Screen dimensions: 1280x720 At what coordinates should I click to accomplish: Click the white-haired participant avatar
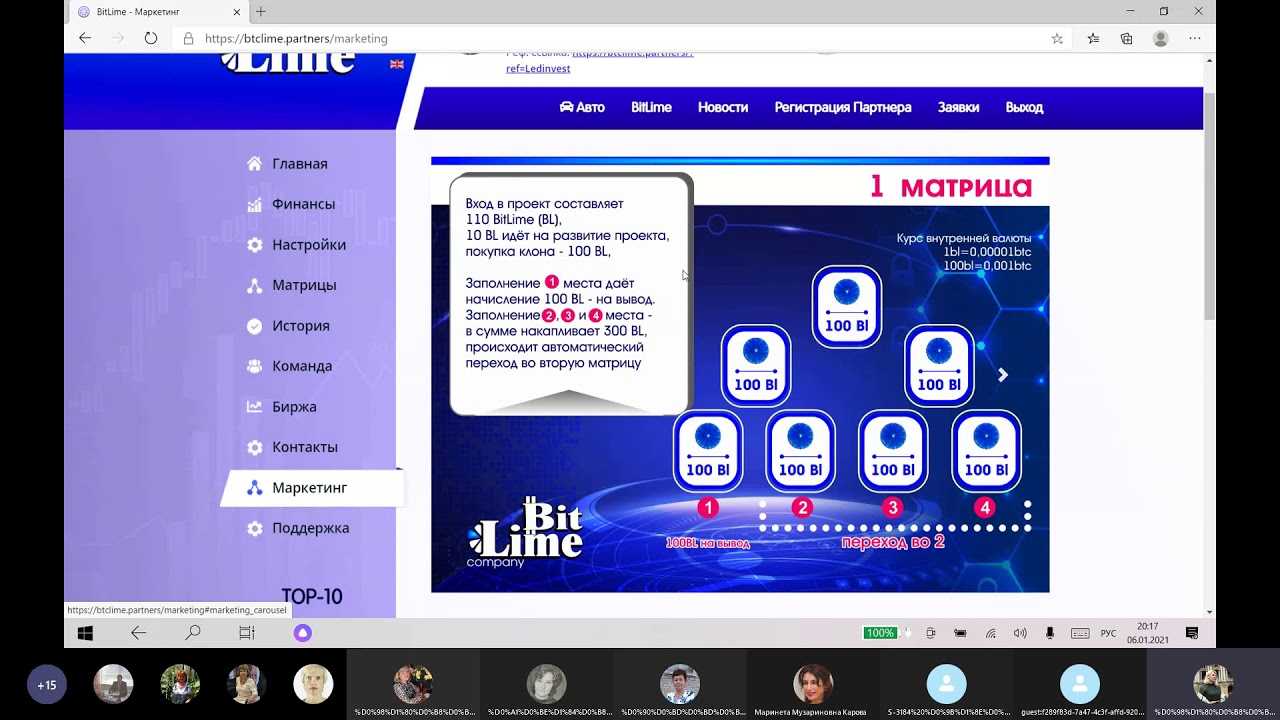313,685
